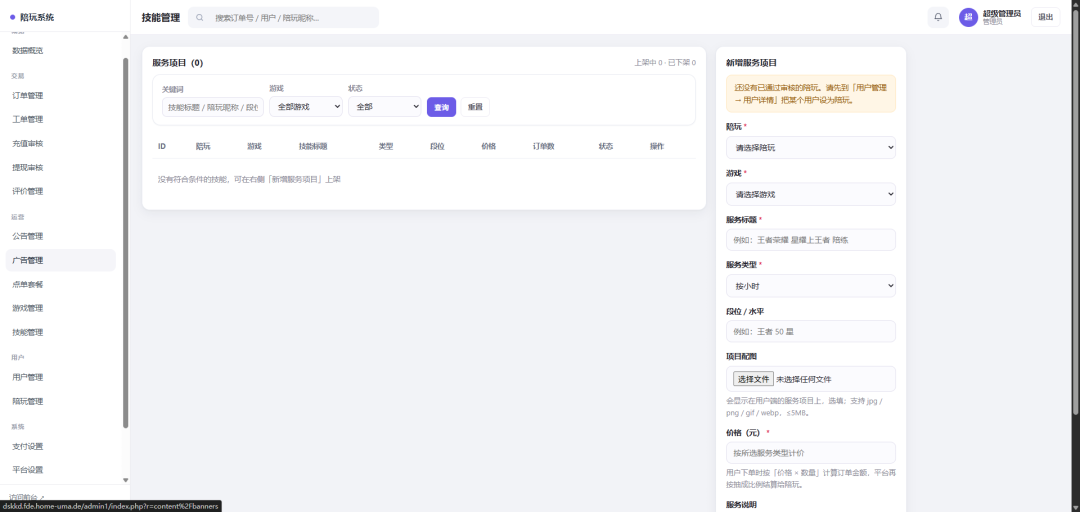The width and height of the screenshot is (1080, 512).
Task: Click the ID column header
Action: [162, 146]
